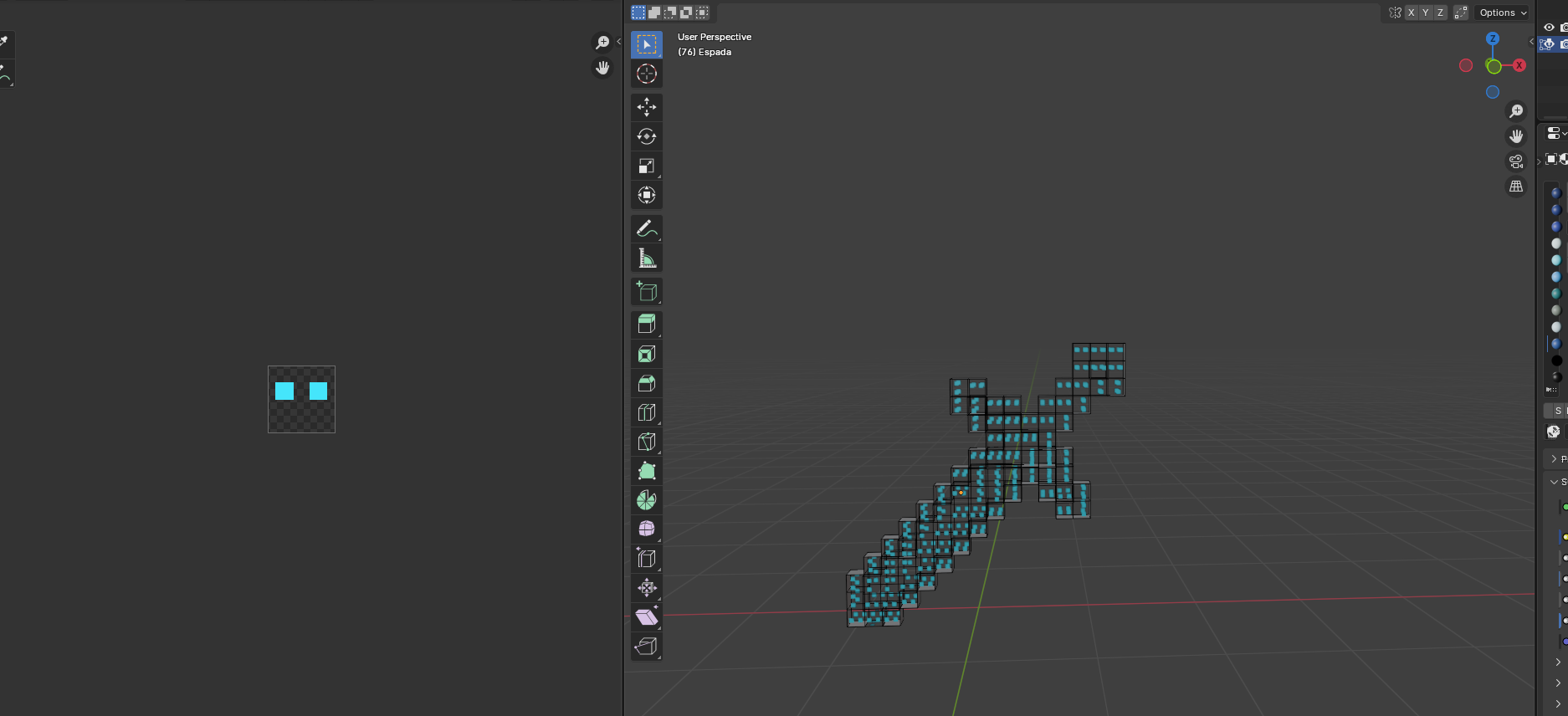
Task: Toggle perspective/orthographic grid button
Action: click(x=1516, y=187)
